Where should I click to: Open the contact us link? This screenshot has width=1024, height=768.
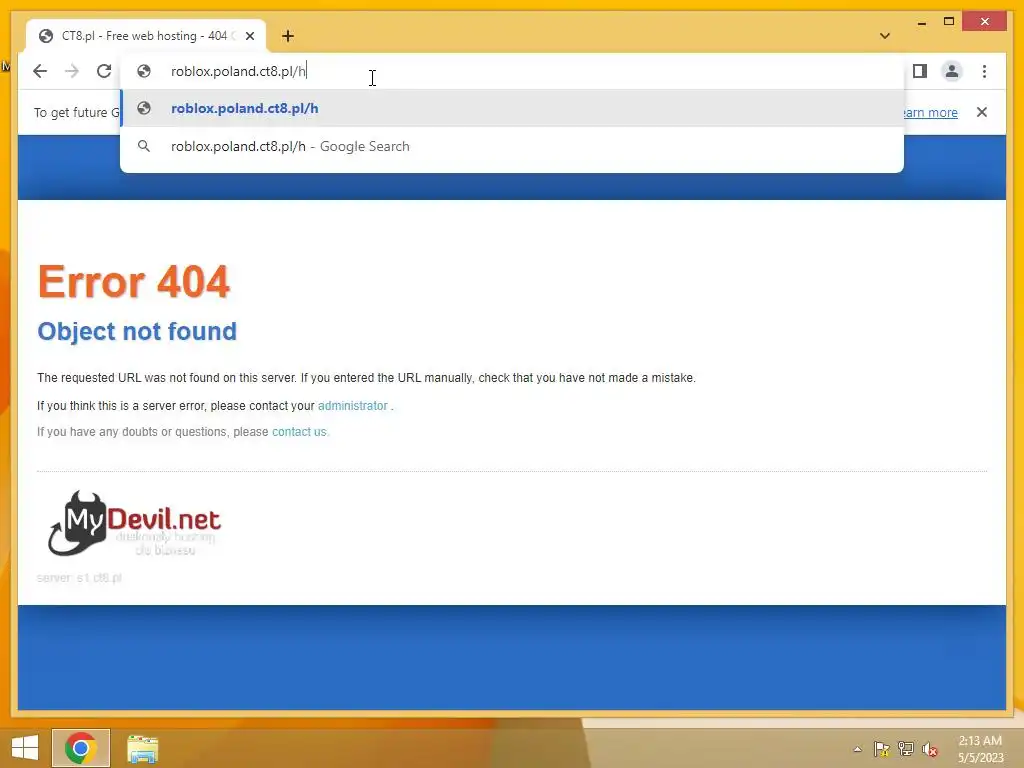(x=299, y=432)
